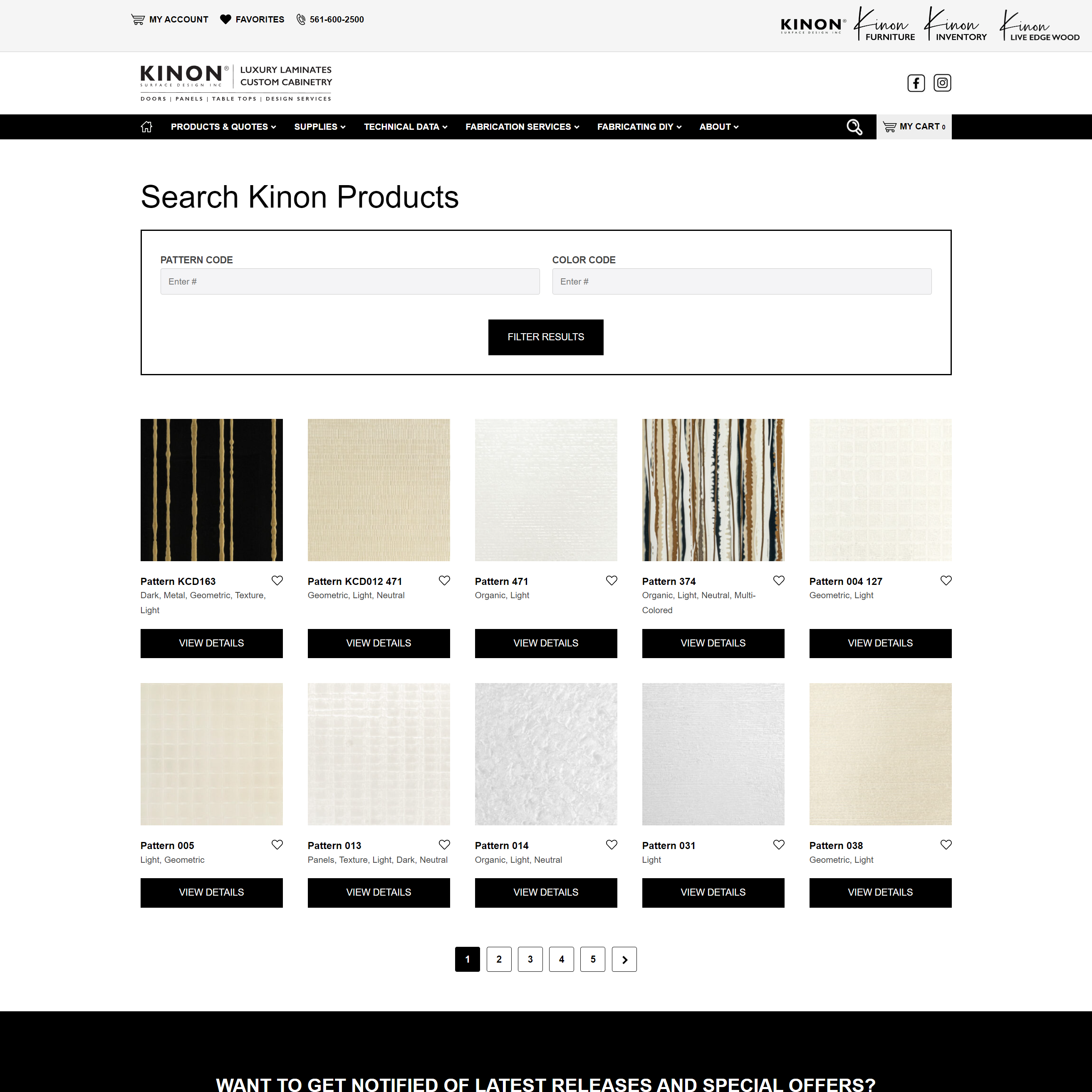
Task: Focus the Pattern Code input field
Action: coord(350,282)
